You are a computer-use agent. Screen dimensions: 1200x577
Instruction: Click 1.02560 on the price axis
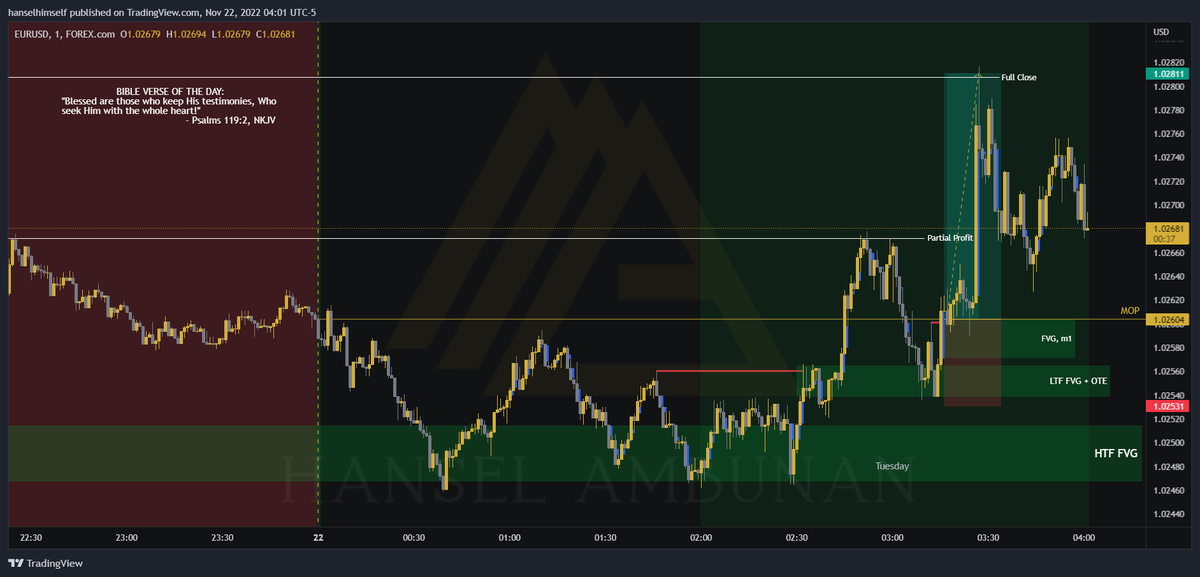coord(1167,371)
